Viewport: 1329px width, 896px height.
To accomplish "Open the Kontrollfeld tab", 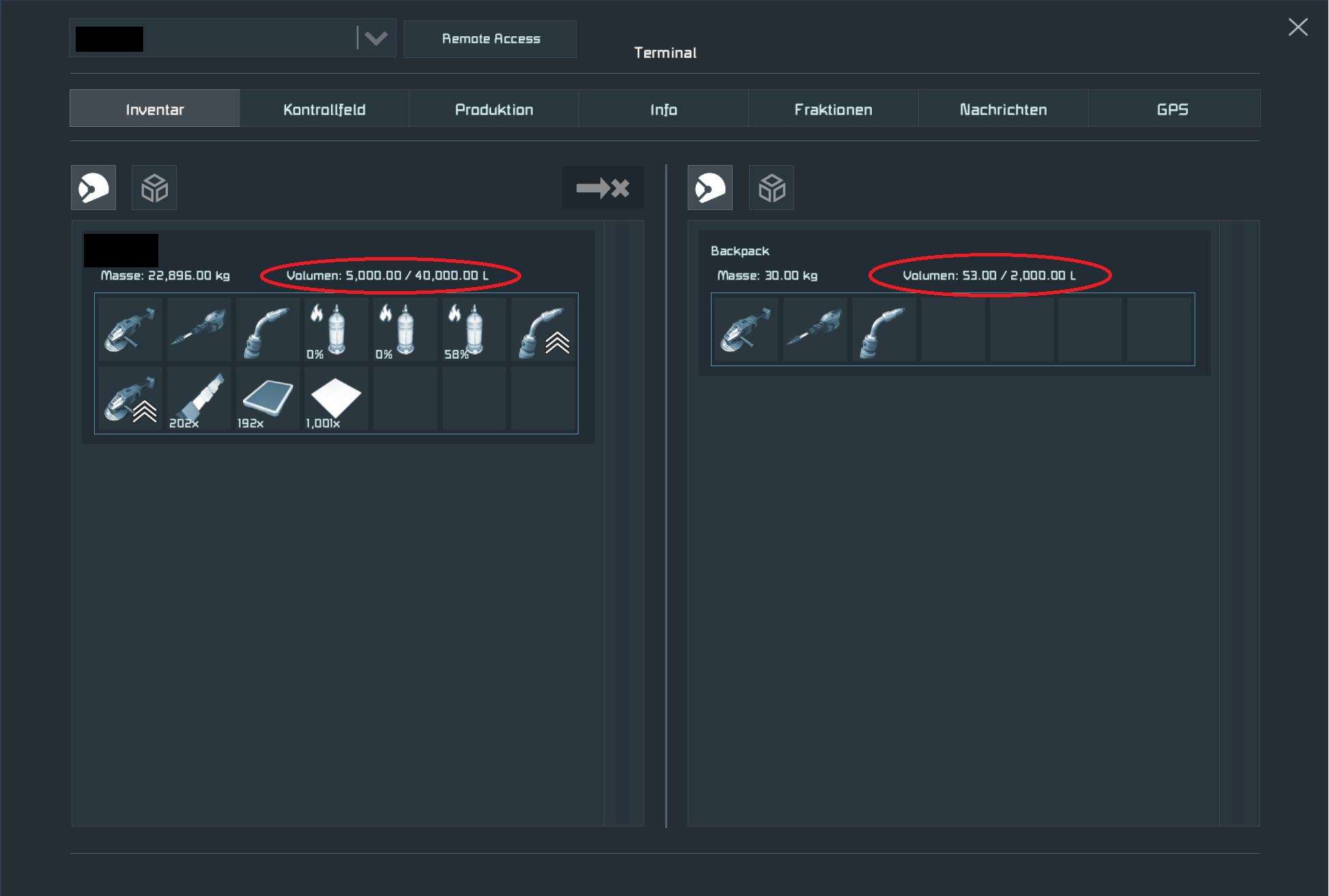I will 324,109.
